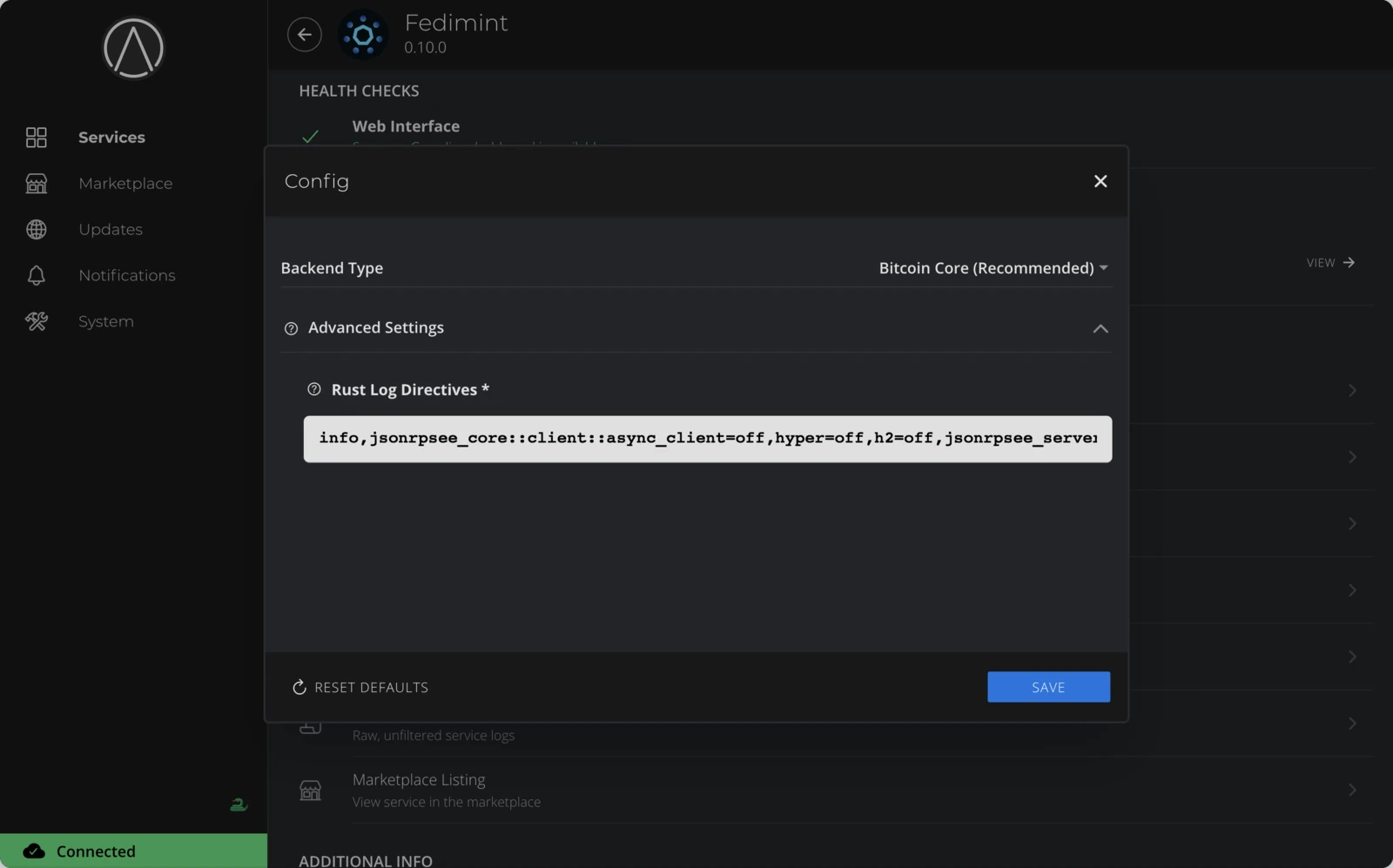Open the Backend Type dropdown
The width and height of the screenshot is (1393, 868).
[x=992, y=268]
